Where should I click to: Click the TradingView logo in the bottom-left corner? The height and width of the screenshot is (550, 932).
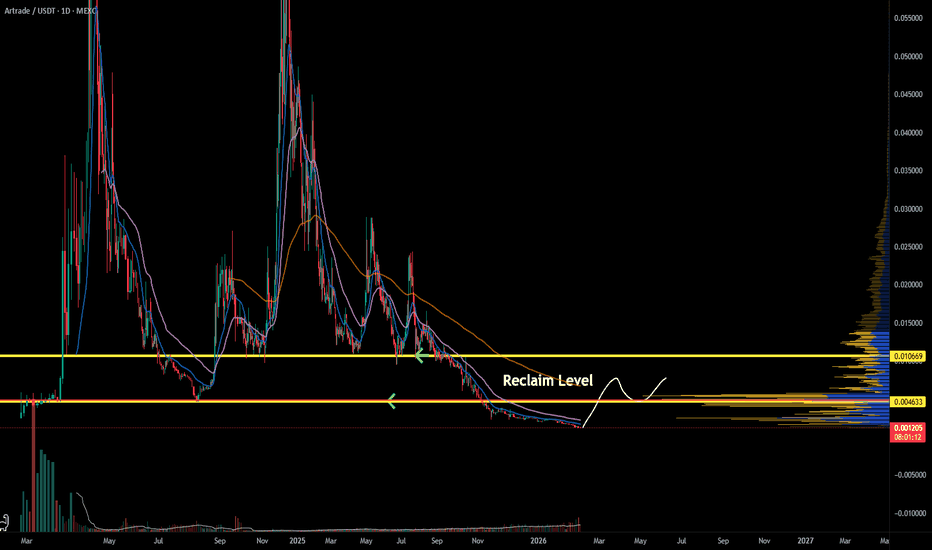(5, 522)
